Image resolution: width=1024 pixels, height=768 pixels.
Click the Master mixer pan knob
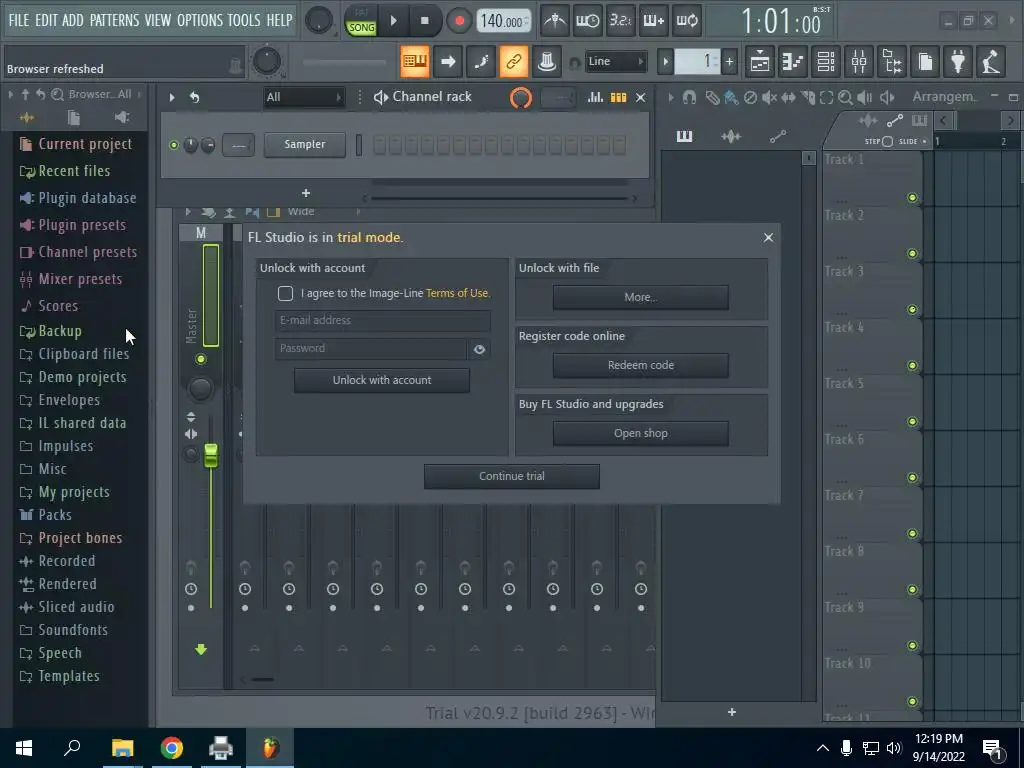(x=200, y=389)
